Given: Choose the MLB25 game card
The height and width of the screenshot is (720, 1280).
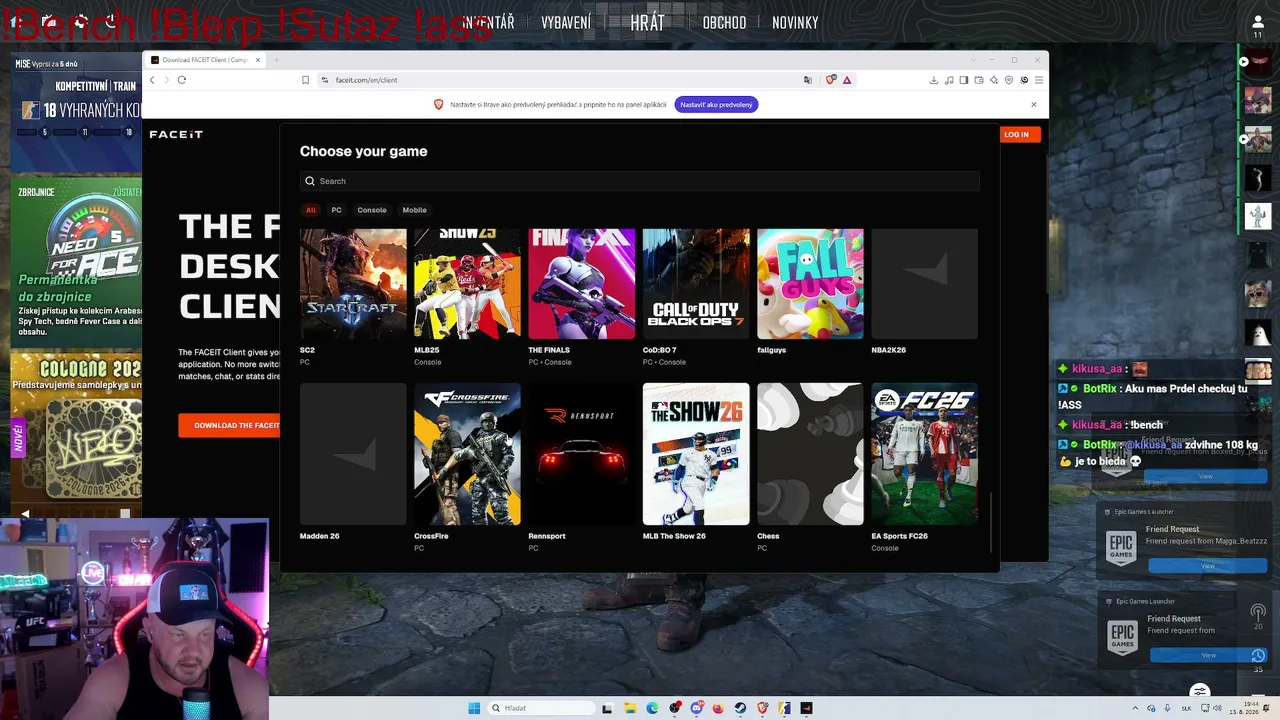Looking at the screenshot, I should pyautogui.click(x=467, y=284).
